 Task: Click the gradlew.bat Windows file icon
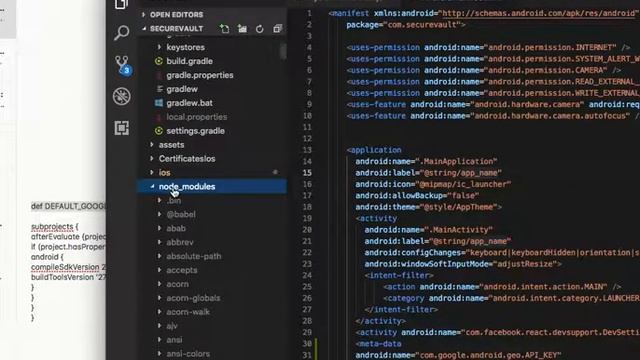(x=159, y=103)
